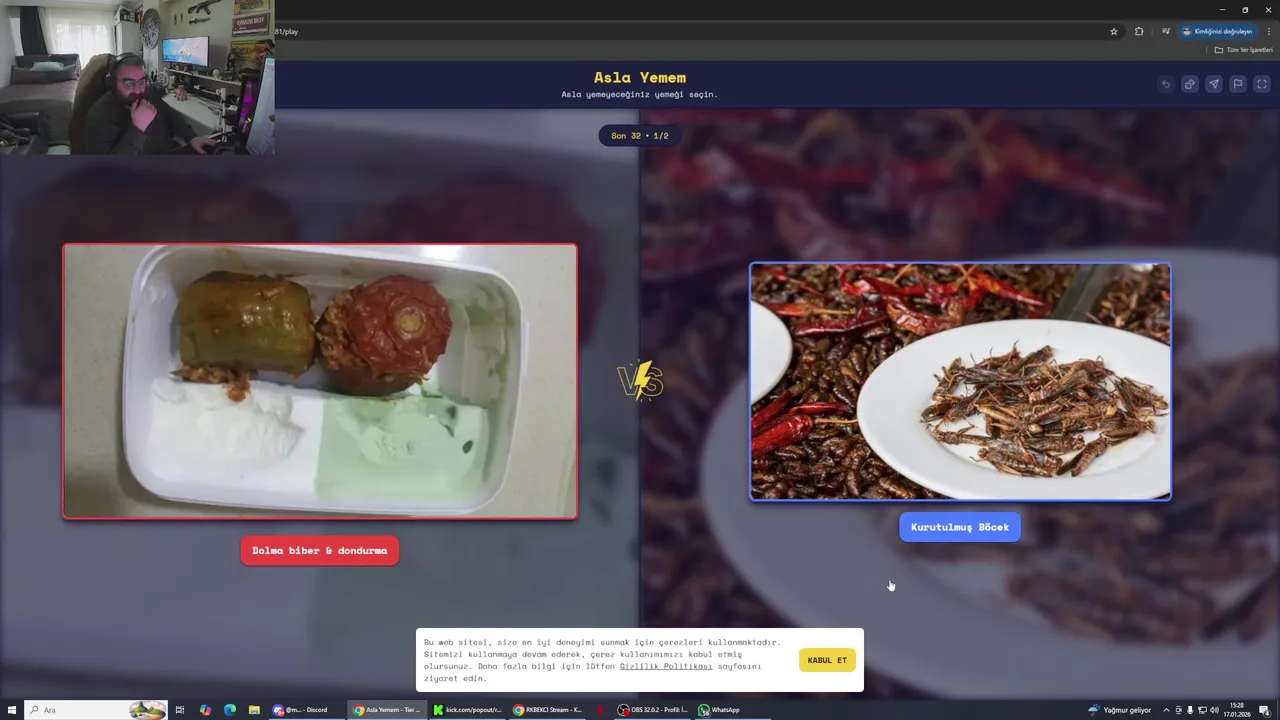
Task: Open the clock showing 15:28
Action: [1238, 710]
